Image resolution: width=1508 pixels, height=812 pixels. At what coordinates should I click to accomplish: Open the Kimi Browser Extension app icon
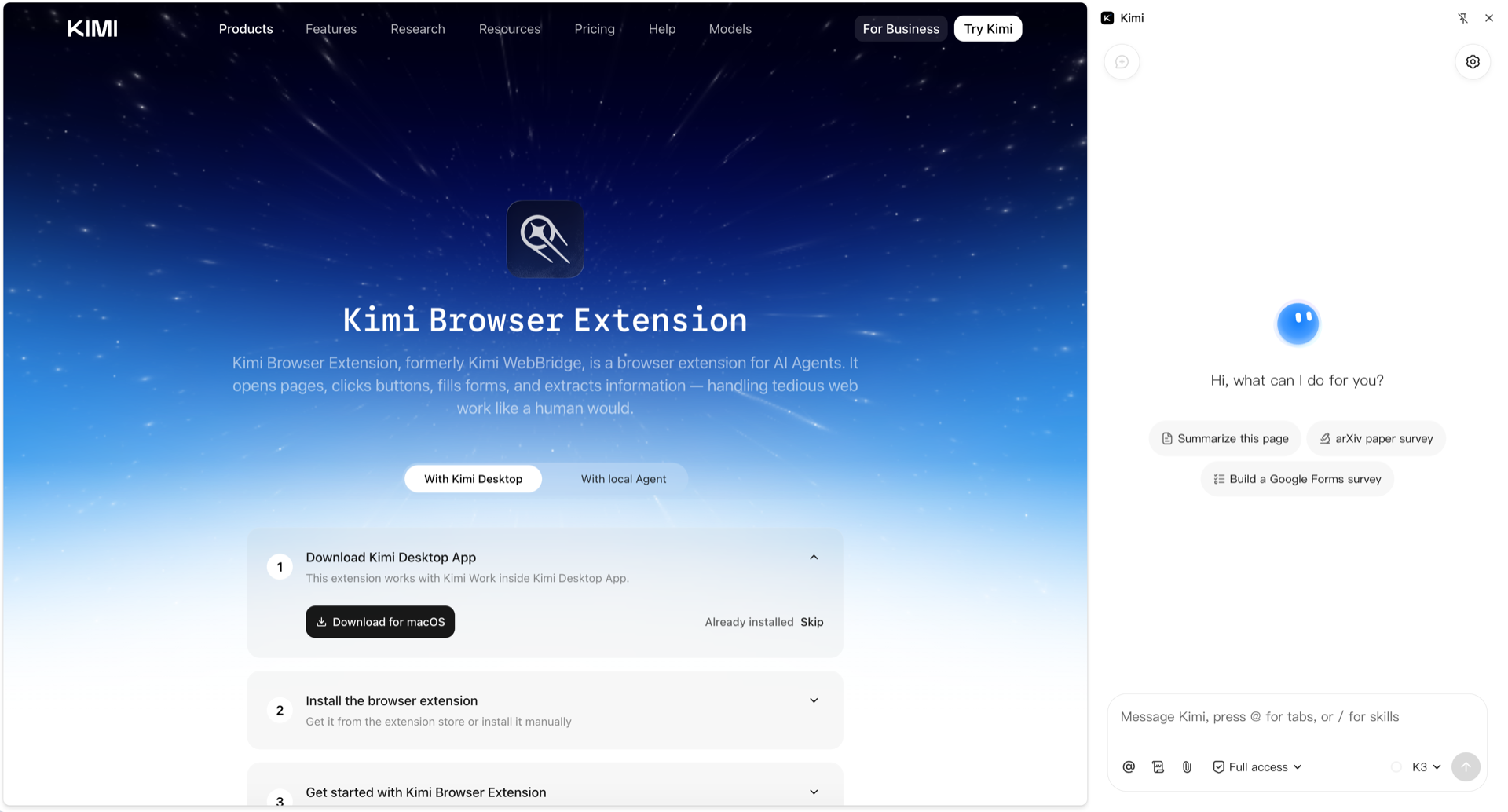(545, 239)
